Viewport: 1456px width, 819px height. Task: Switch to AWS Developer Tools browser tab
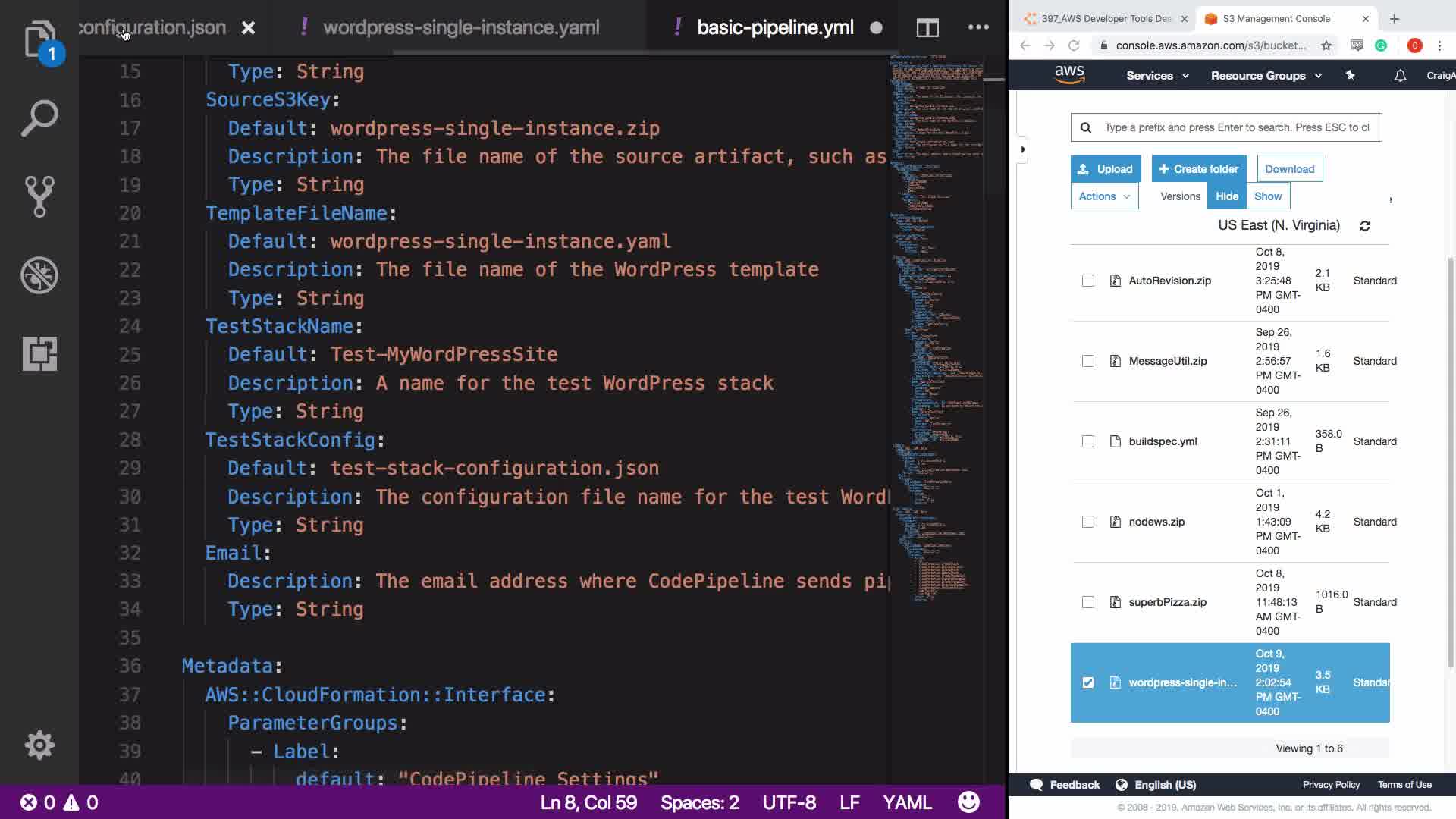click(x=1106, y=19)
